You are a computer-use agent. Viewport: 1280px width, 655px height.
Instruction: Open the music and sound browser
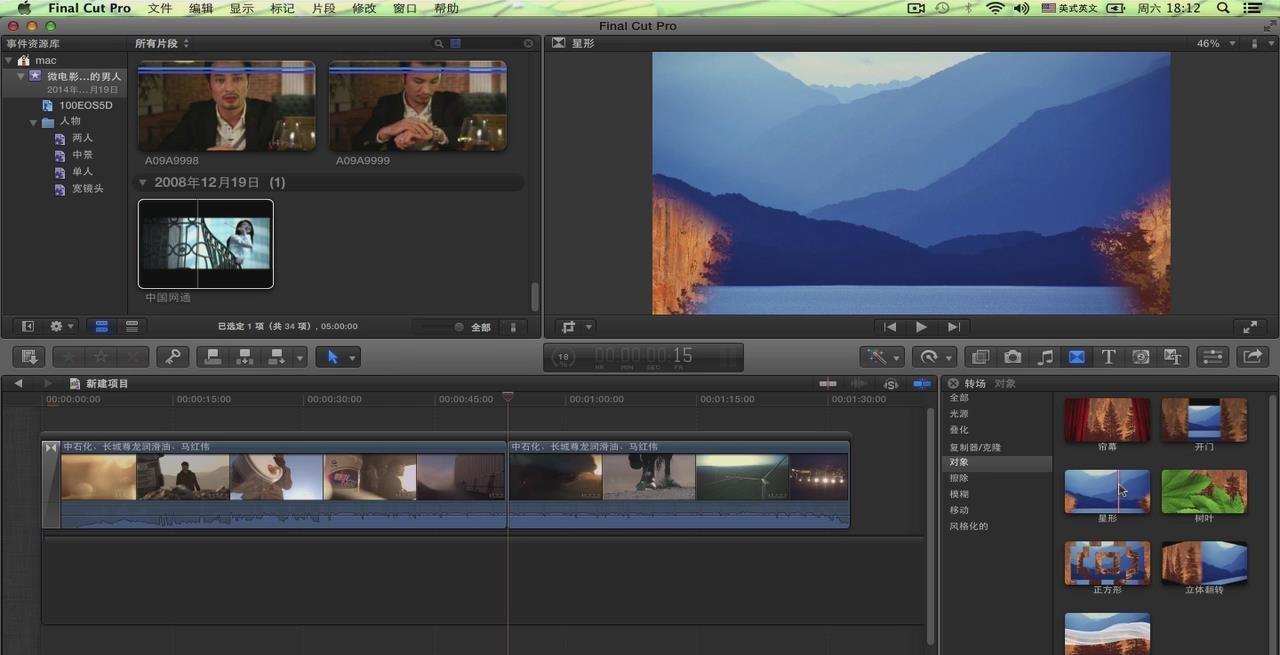(1045, 357)
